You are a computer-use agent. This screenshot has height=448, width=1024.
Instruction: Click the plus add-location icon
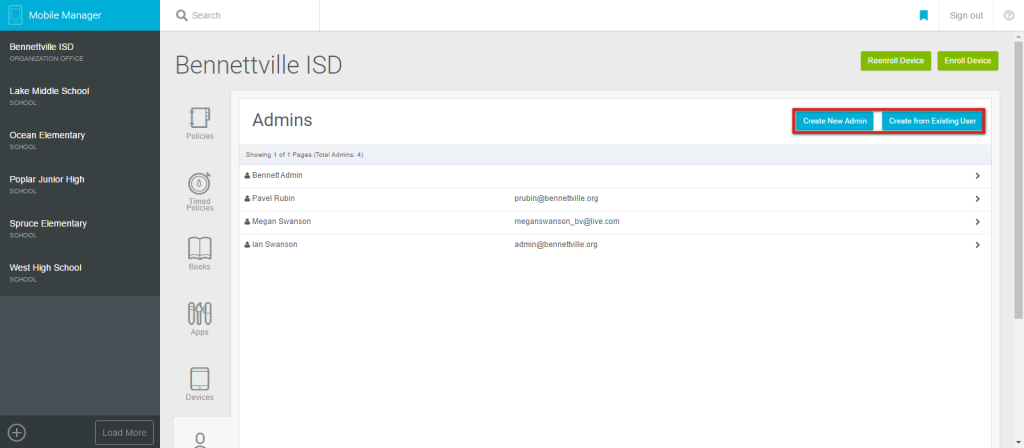[x=17, y=432]
